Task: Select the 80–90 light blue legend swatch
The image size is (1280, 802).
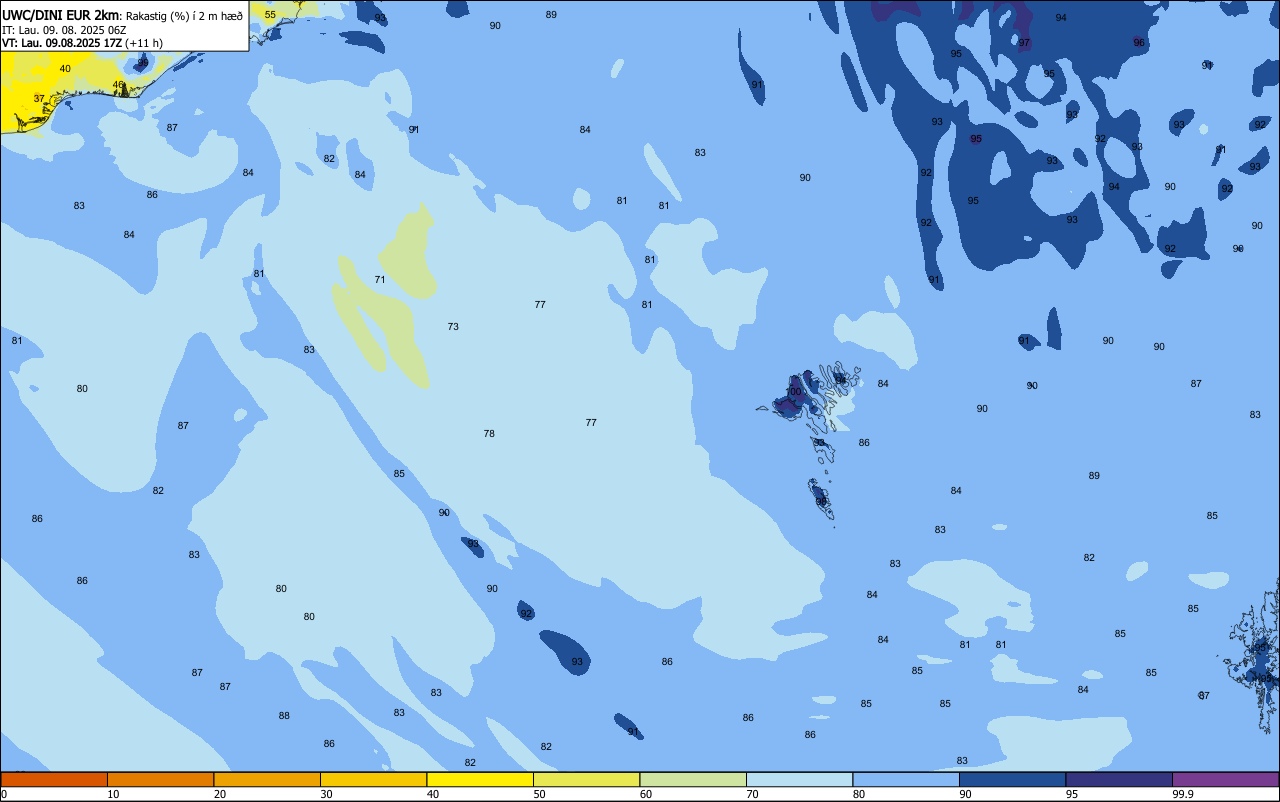Action: coord(906,779)
